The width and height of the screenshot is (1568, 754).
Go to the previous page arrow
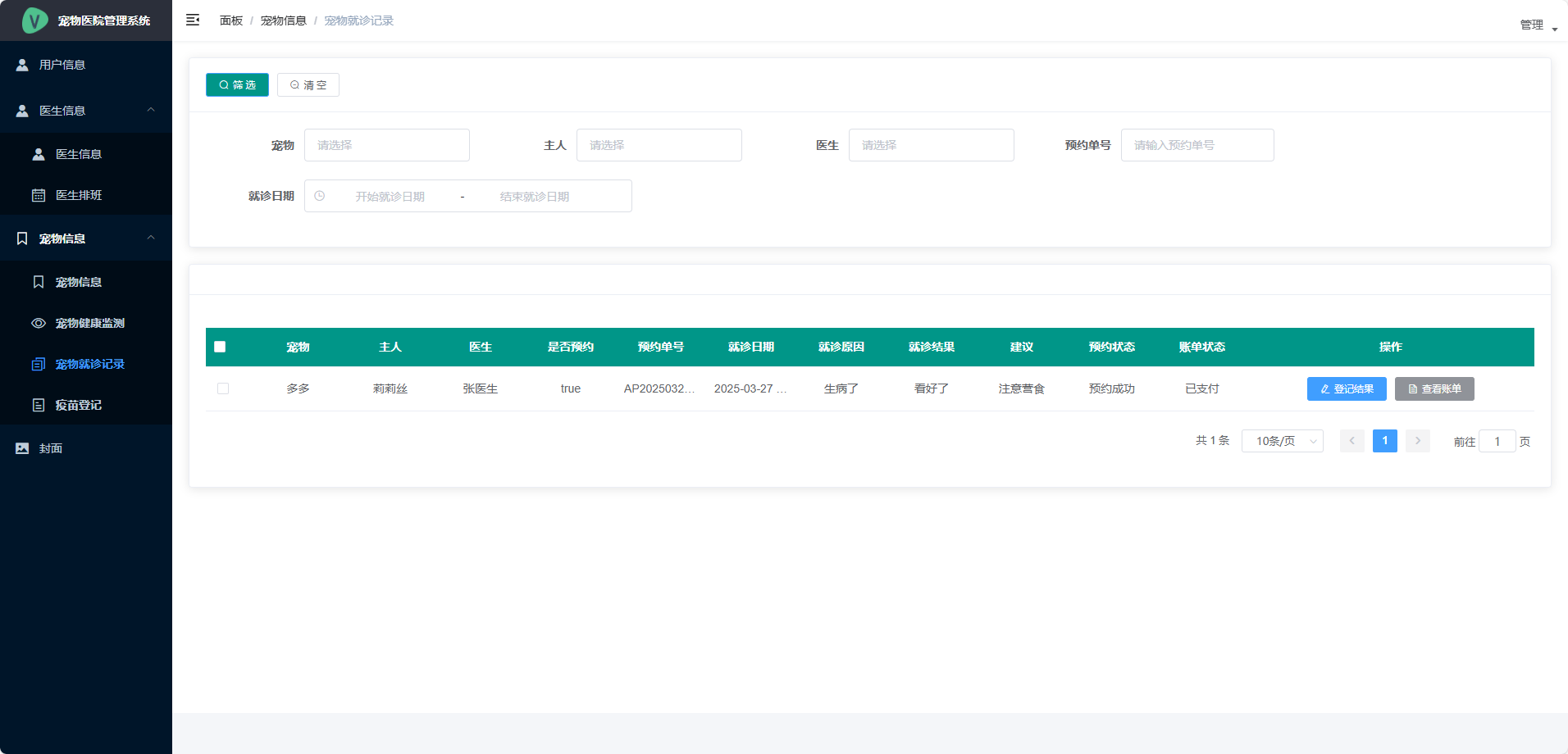click(x=1352, y=441)
